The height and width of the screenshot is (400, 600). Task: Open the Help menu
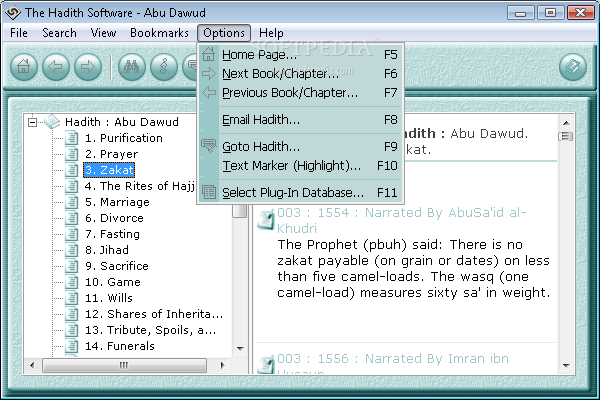[x=271, y=33]
